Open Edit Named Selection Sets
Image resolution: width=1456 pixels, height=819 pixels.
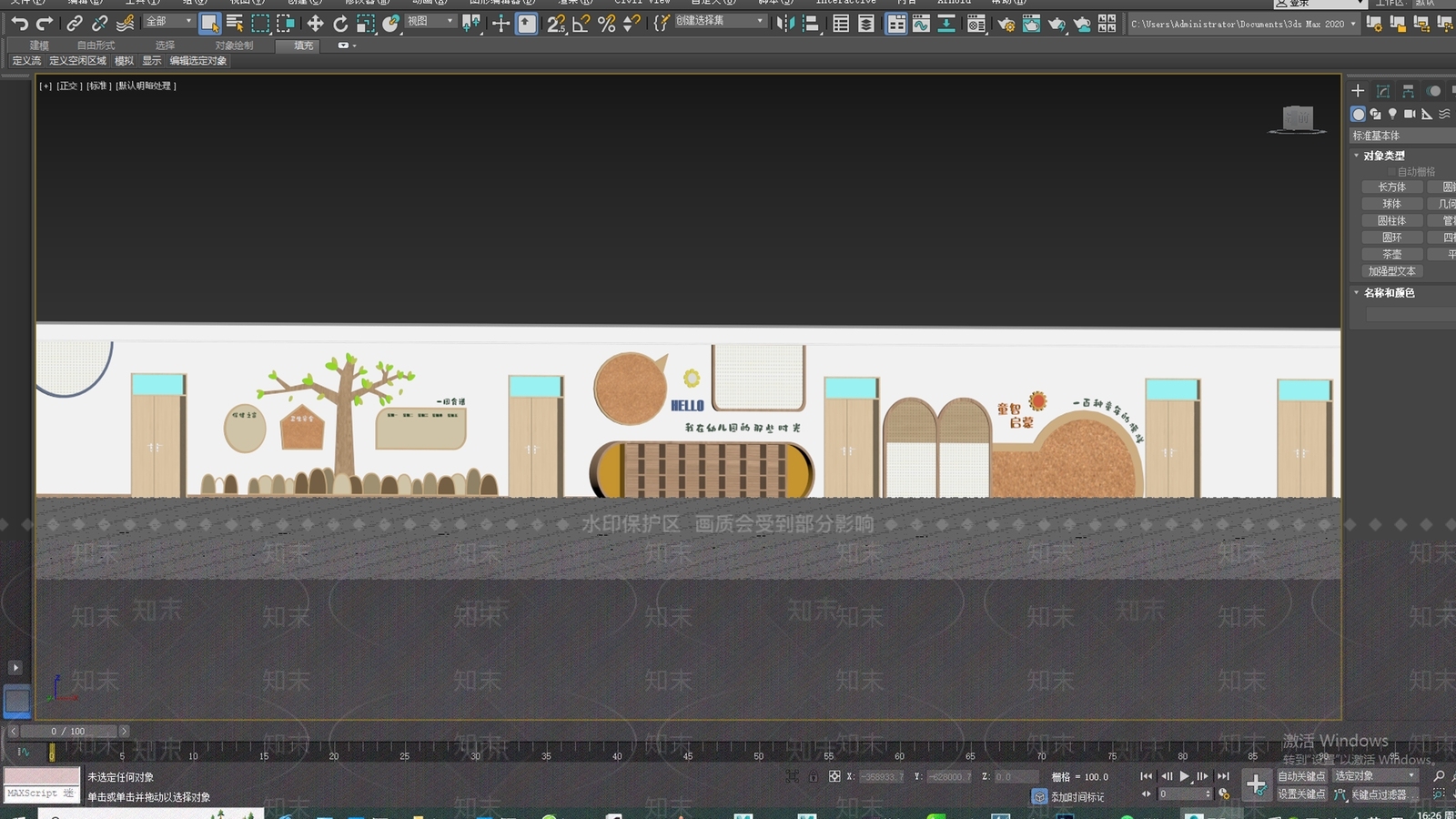[662, 24]
